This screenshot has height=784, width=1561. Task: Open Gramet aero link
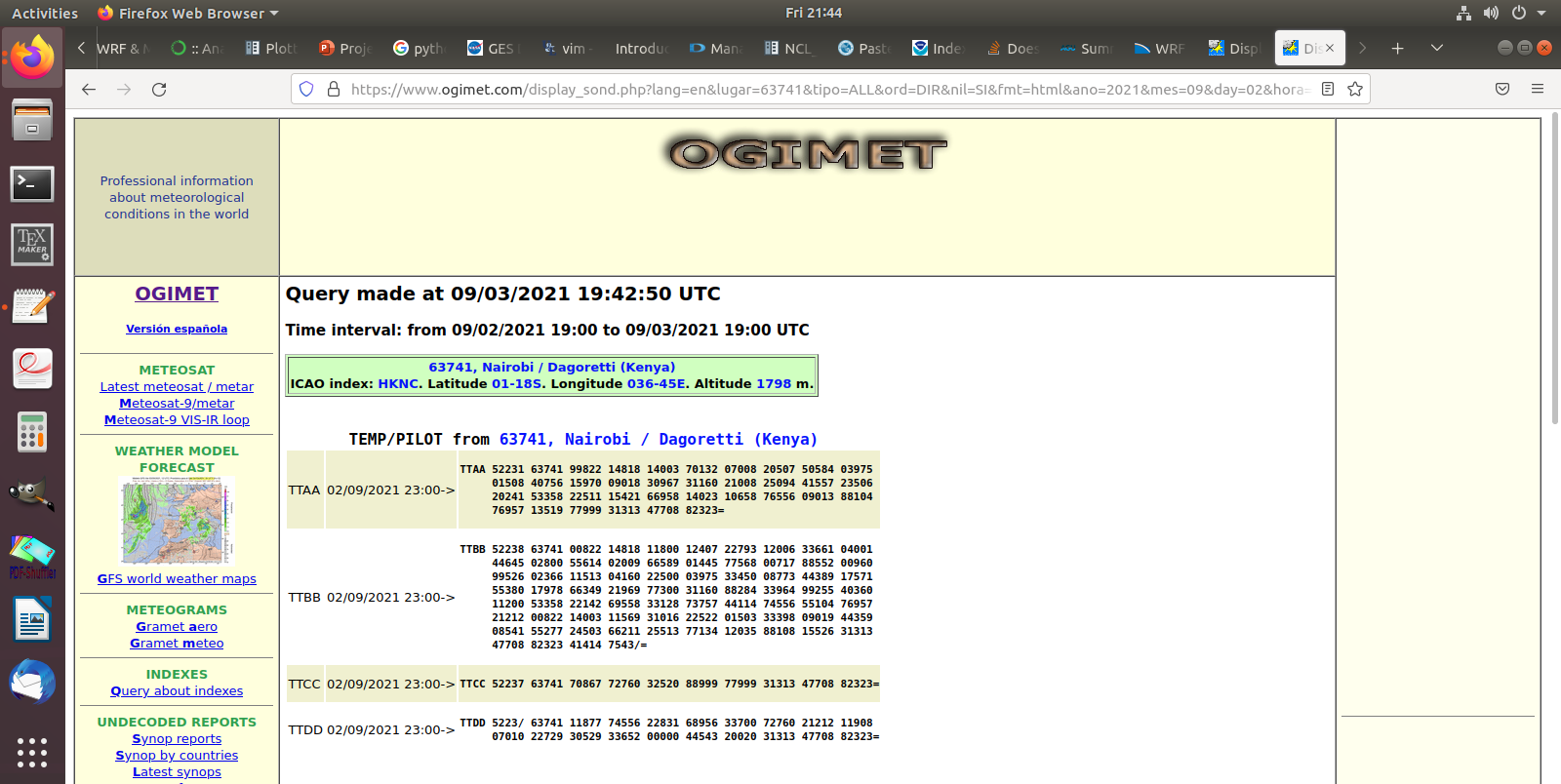coord(177,626)
